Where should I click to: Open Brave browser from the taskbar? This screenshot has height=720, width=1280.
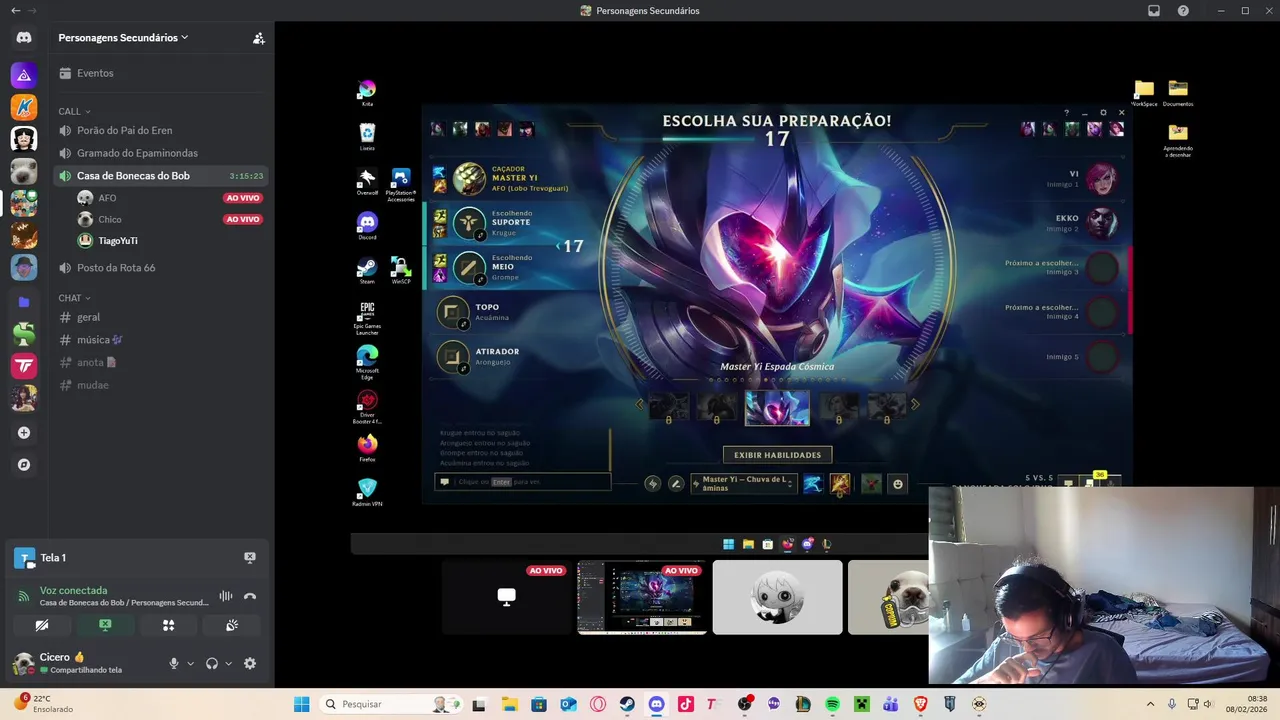(920, 704)
